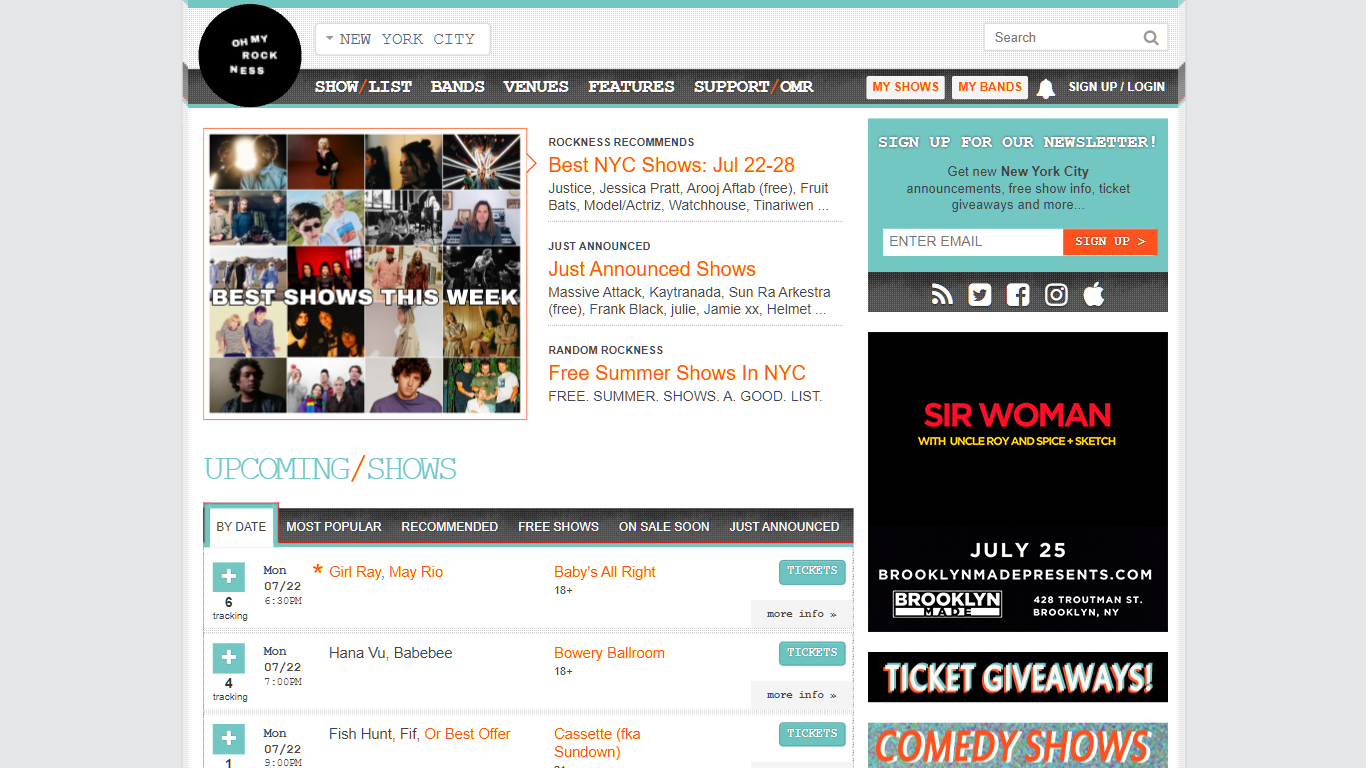
Task: Open Free Summer Shows In NYC
Action: click(x=676, y=372)
